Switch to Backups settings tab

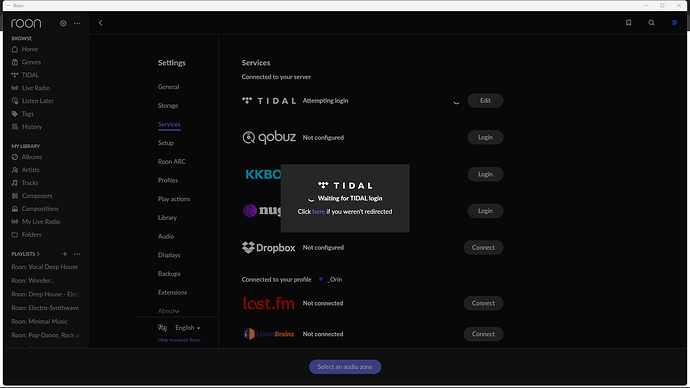[169, 274]
